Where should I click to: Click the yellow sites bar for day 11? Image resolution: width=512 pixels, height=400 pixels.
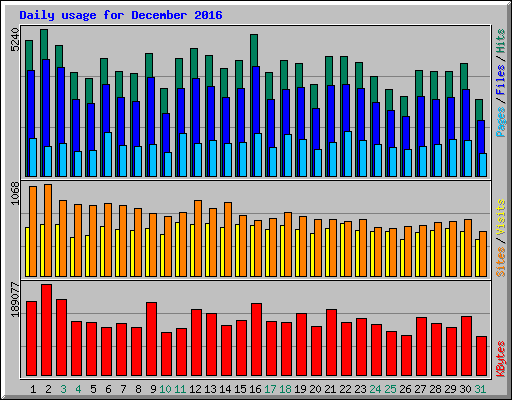click(177, 249)
